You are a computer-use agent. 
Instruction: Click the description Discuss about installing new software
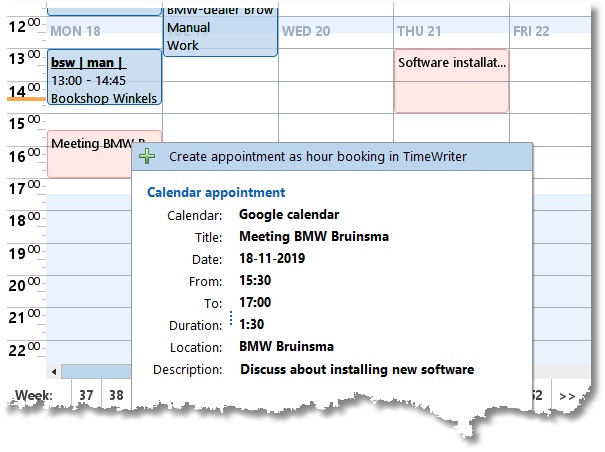(357, 369)
